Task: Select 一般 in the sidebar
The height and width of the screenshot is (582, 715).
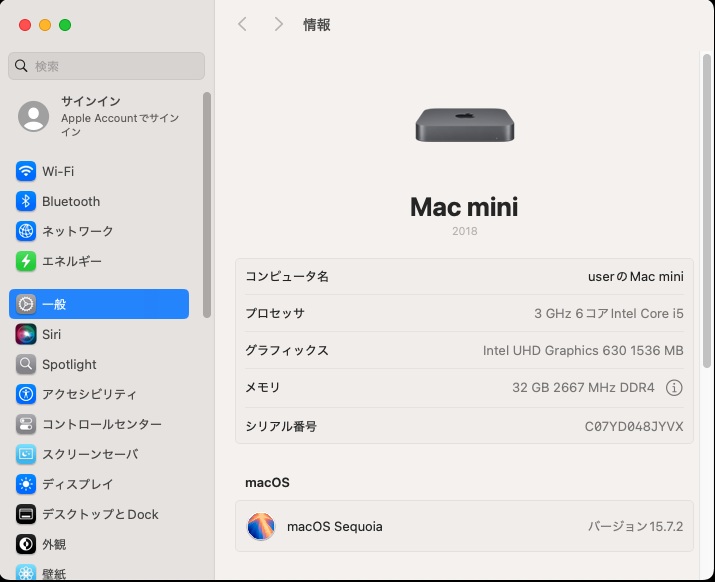Action: pyautogui.click(x=98, y=304)
